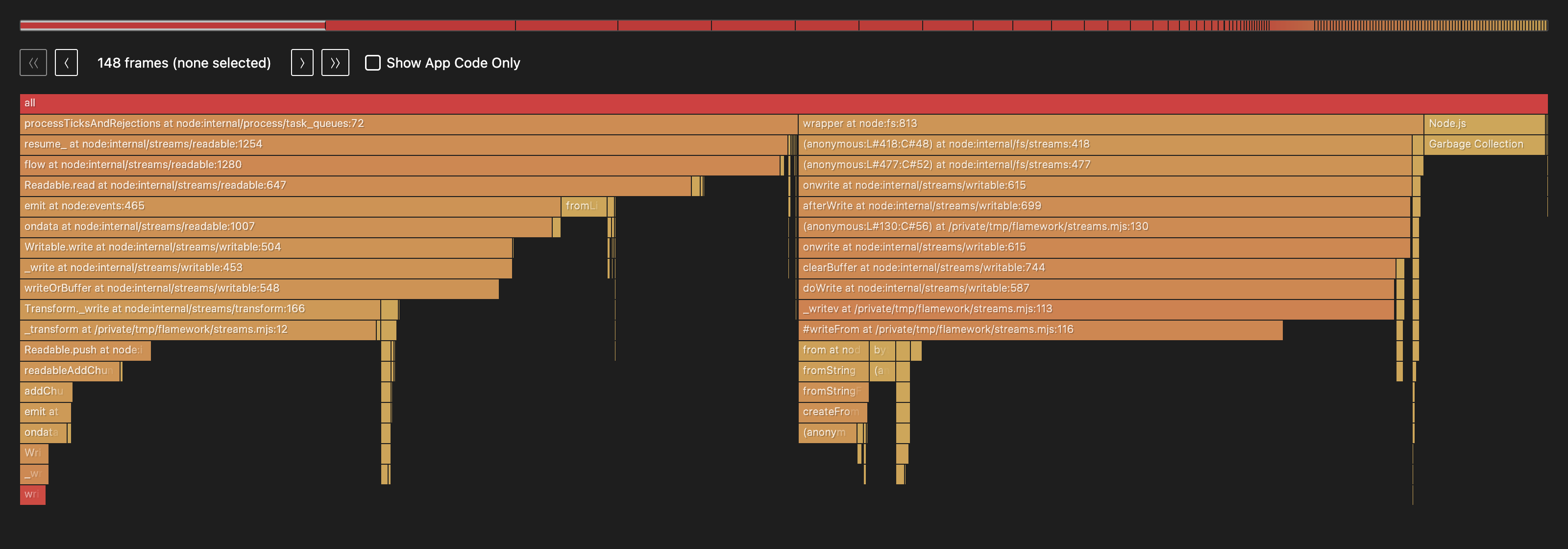
Task: Select Writable.write at writable:504 frame
Action: point(266,248)
